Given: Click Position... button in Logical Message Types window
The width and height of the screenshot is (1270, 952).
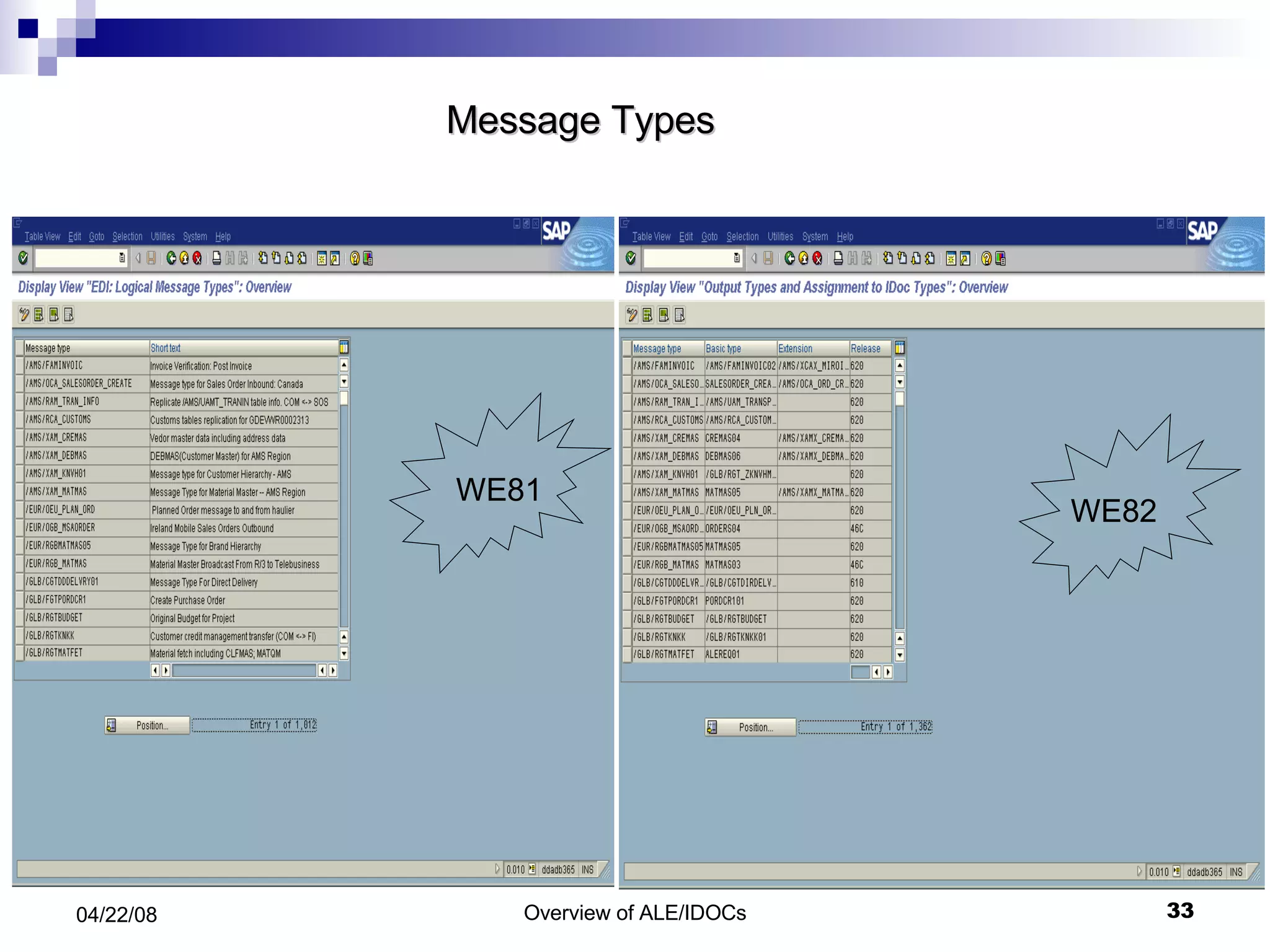Looking at the screenshot, I should [148, 725].
